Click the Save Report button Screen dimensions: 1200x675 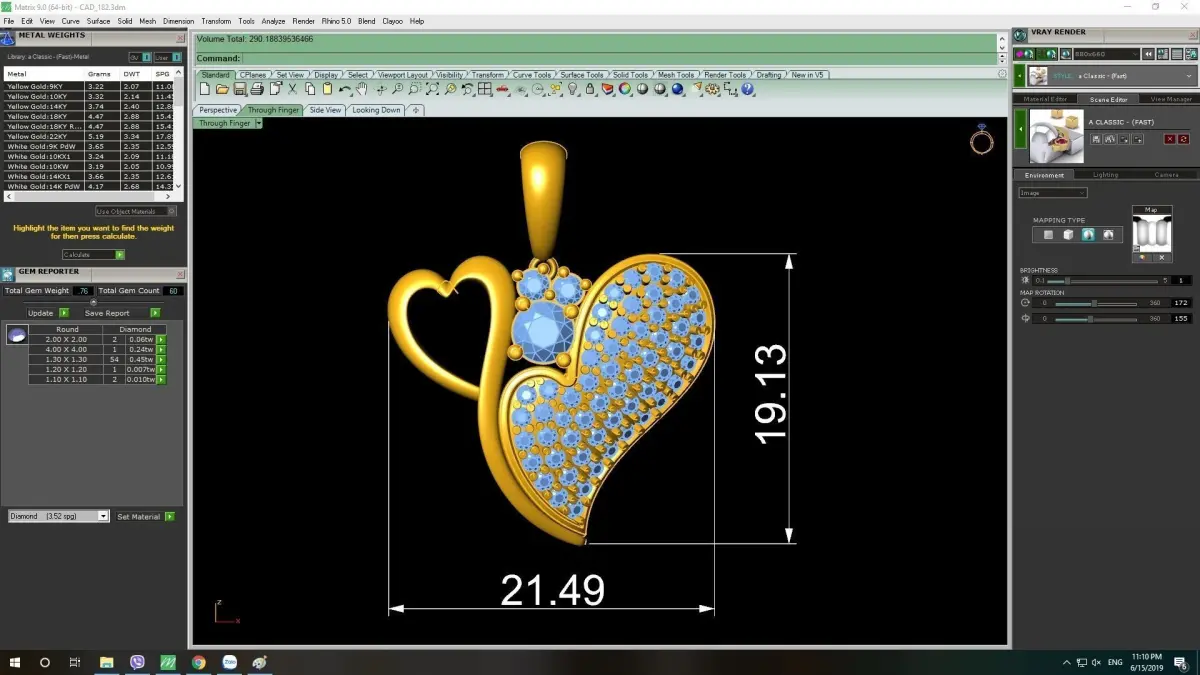click(121, 313)
